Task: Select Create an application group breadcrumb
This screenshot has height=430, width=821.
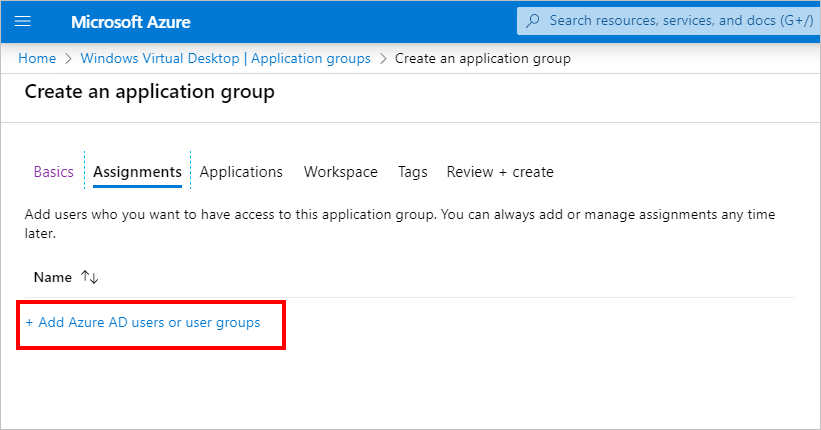Action: point(483,59)
